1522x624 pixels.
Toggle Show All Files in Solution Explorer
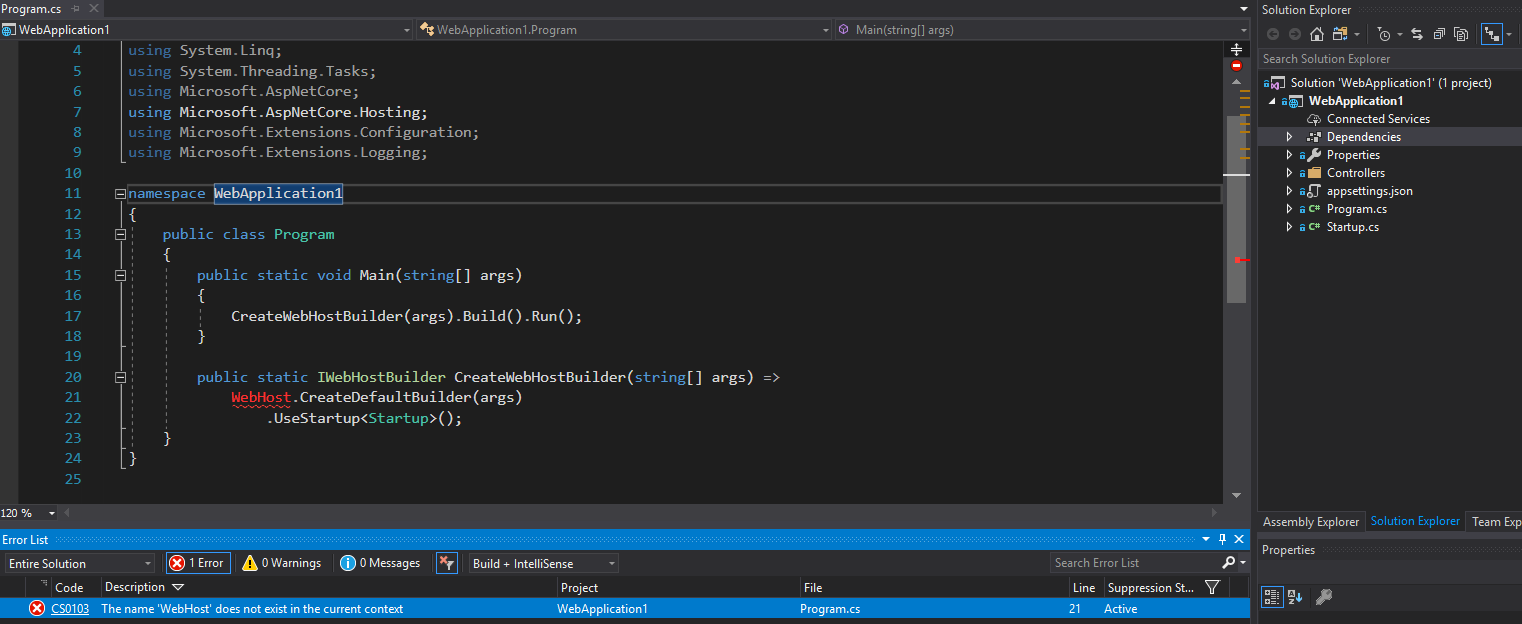coord(1460,35)
